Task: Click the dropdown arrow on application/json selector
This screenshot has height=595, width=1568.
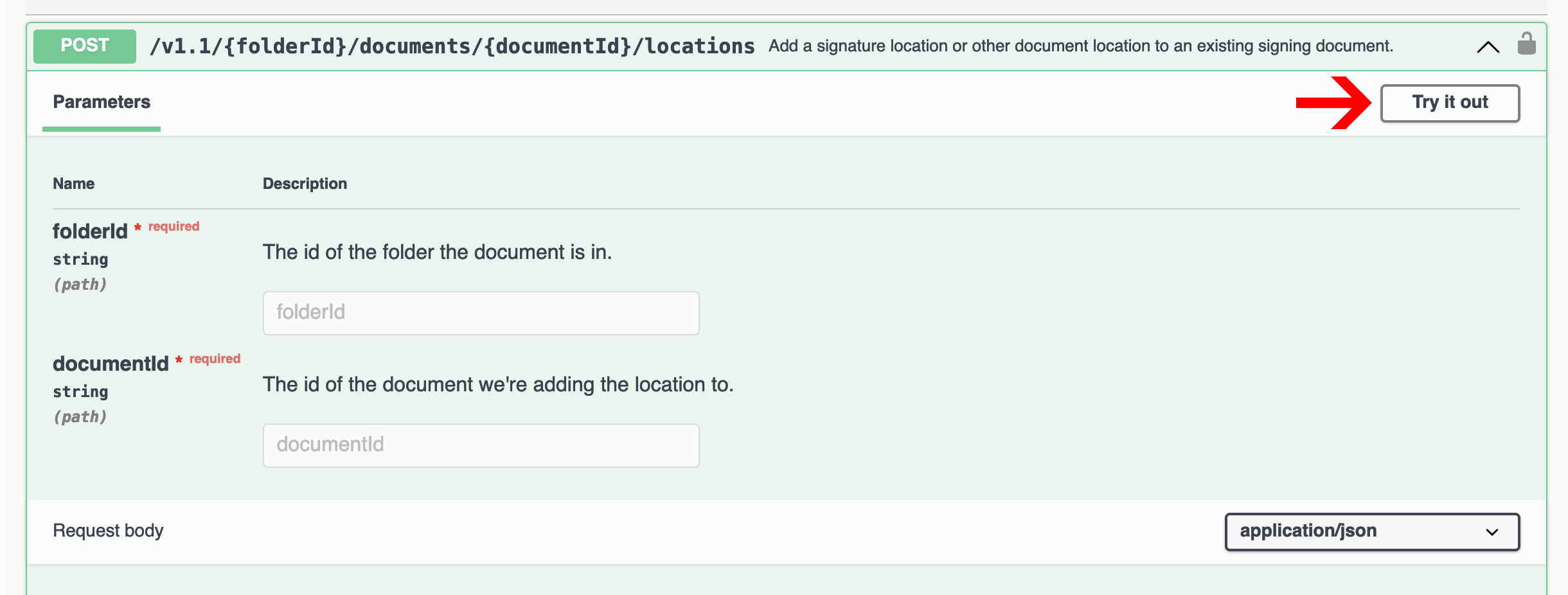Action: [1492, 531]
